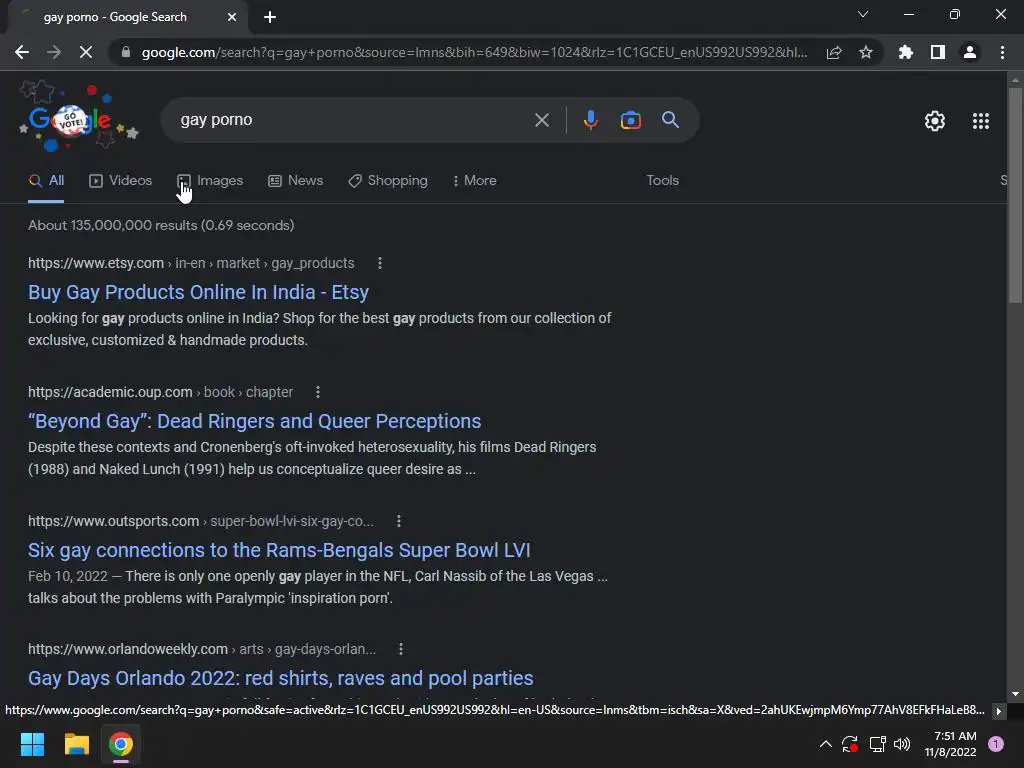Open Dead Ringers and Queer Perceptions link
This screenshot has width=1024, height=768.
point(254,421)
